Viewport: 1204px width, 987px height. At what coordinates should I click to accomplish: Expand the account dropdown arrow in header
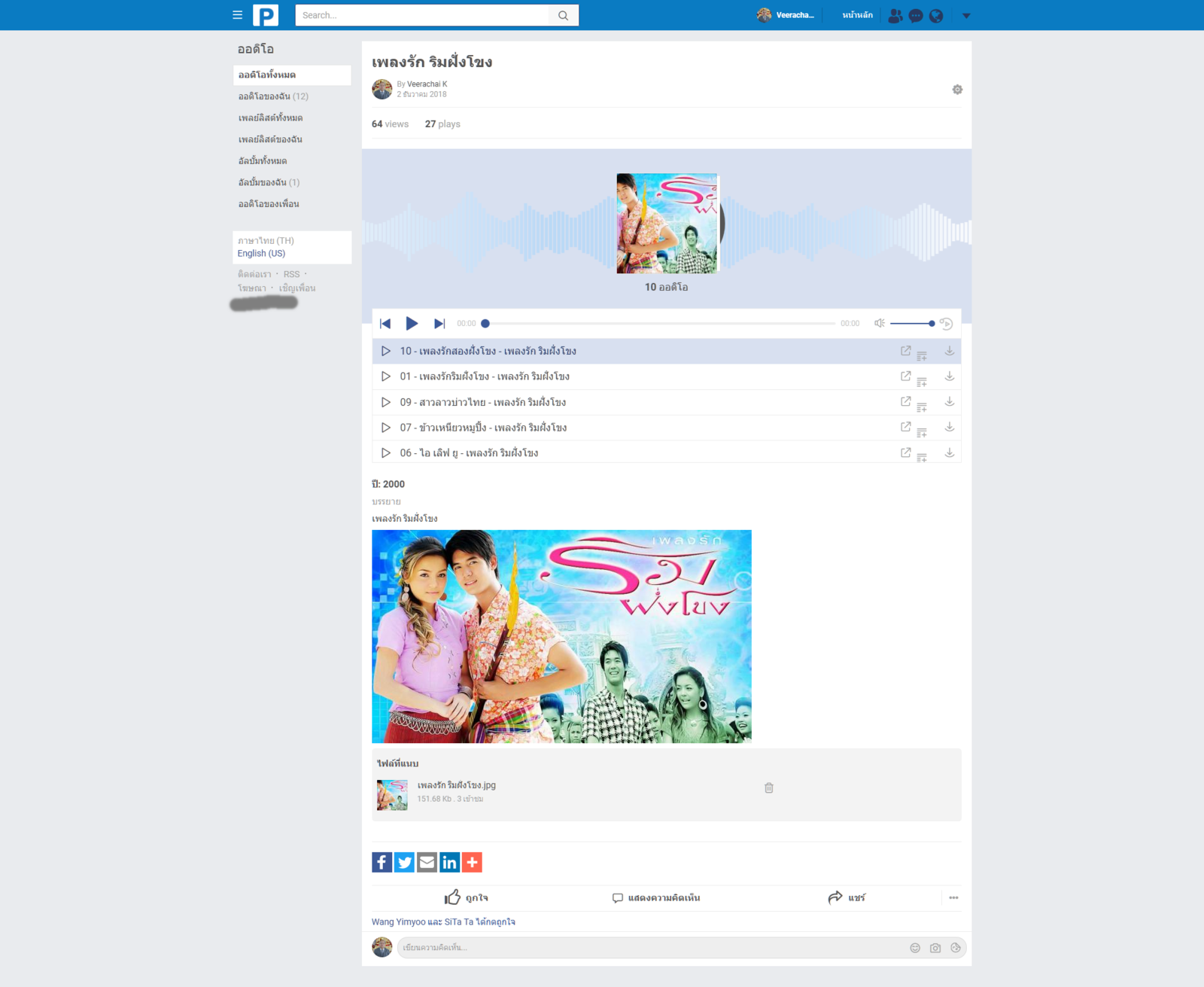[x=966, y=16]
